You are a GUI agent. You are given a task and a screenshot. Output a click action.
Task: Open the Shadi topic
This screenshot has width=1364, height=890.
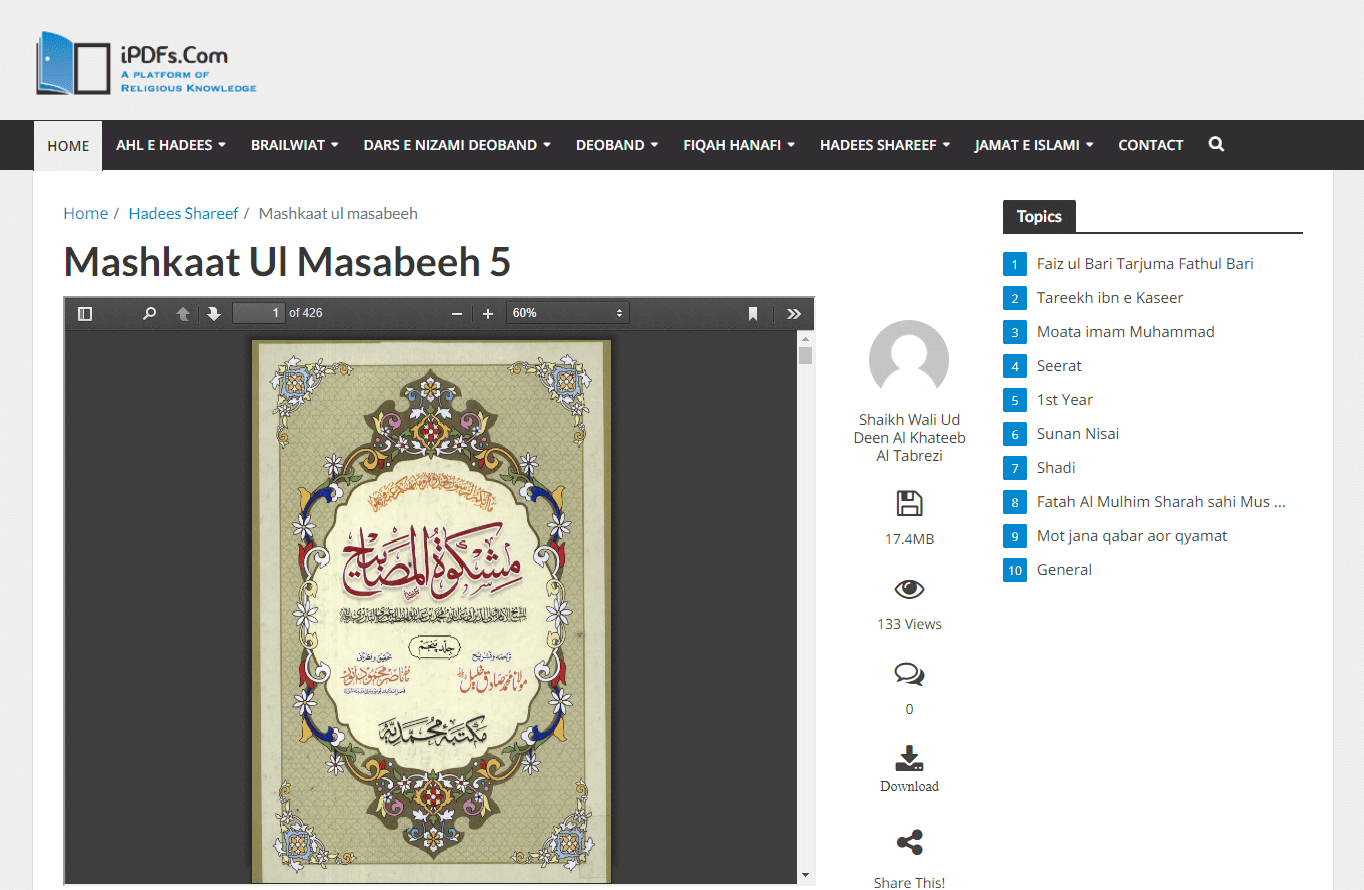click(1056, 468)
